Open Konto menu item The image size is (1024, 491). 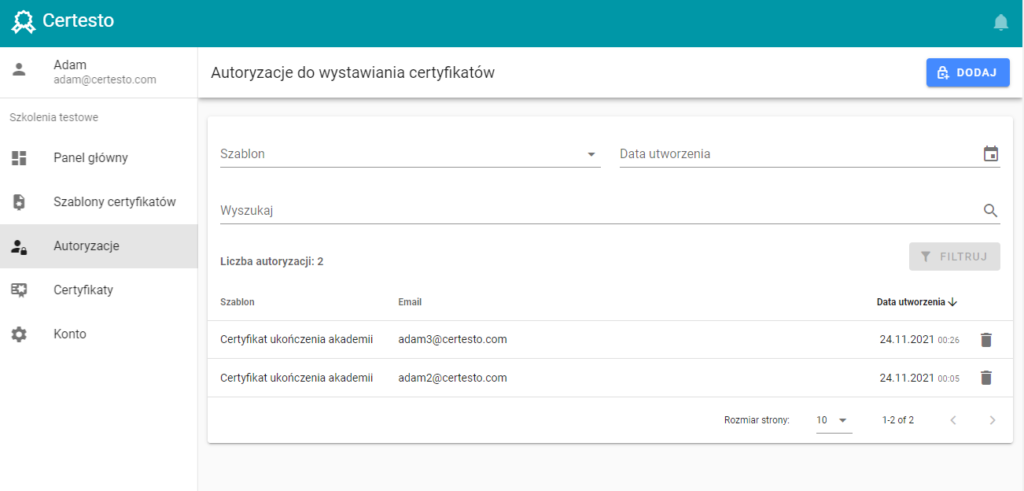pos(99,334)
